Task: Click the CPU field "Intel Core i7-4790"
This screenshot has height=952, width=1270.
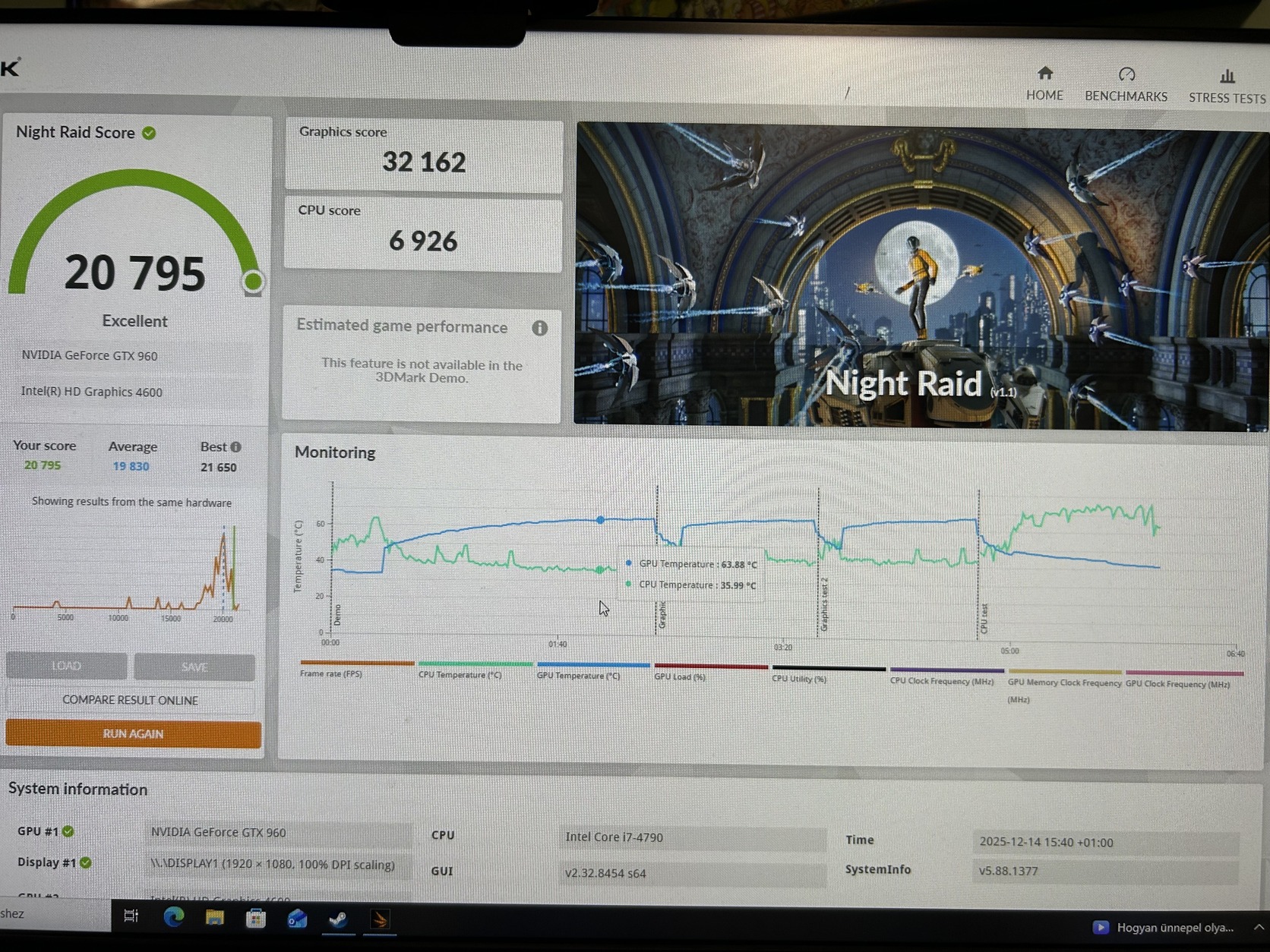Action: tap(693, 837)
